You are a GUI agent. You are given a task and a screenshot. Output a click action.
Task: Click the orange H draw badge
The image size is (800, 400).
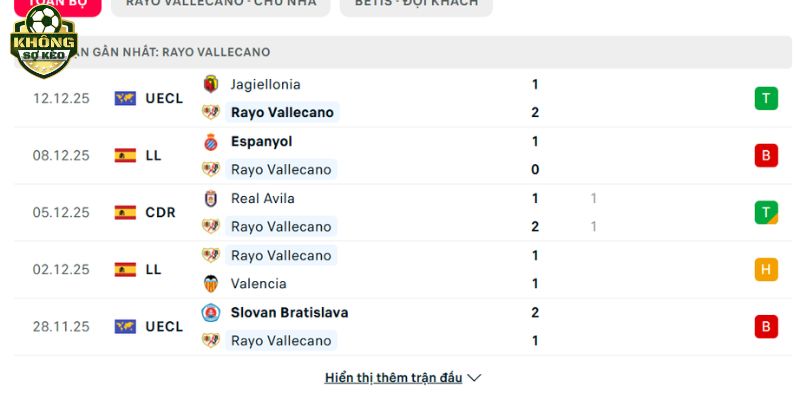pyautogui.click(x=766, y=269)
